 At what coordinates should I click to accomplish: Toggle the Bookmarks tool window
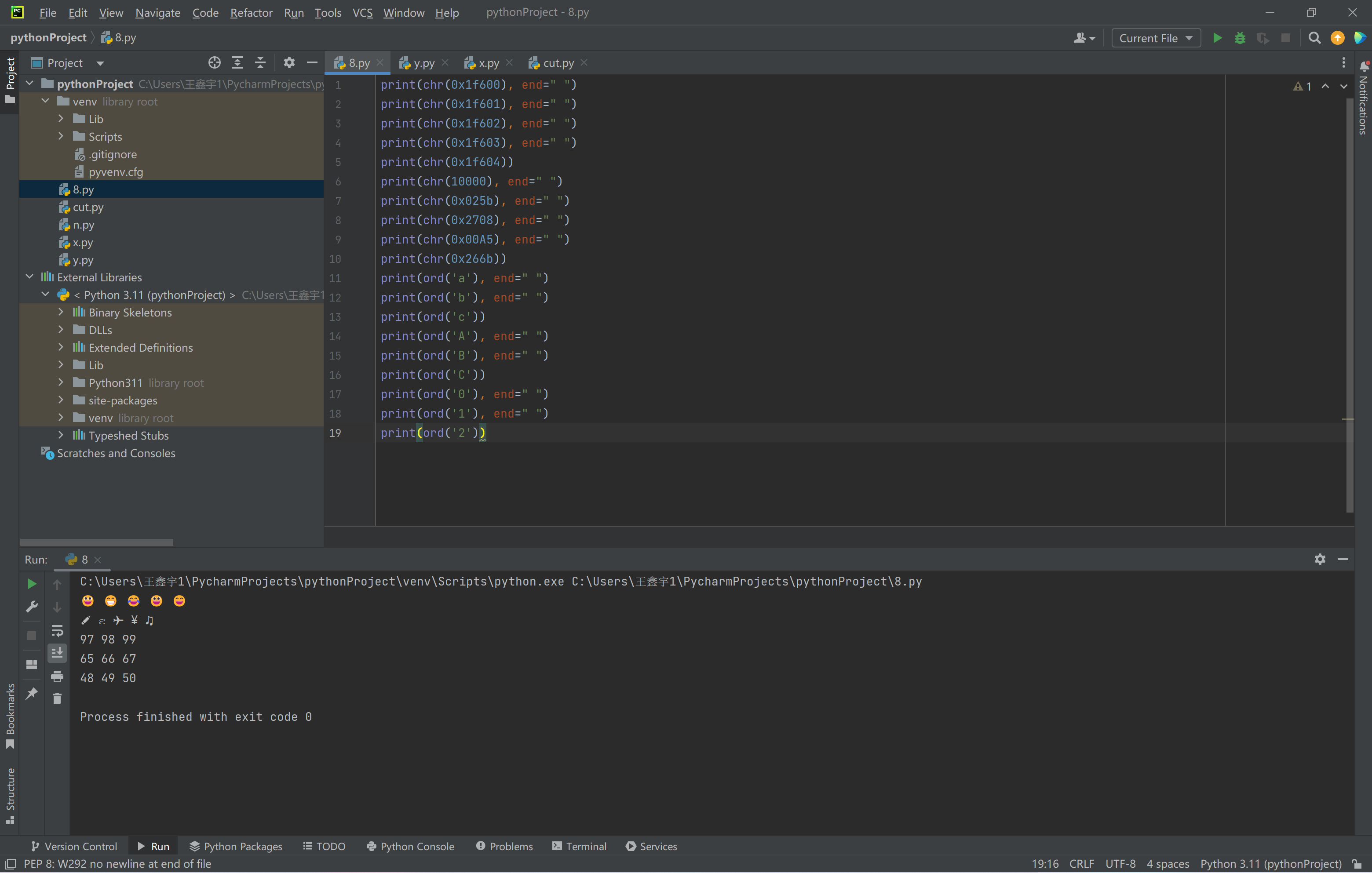(10, 715)
